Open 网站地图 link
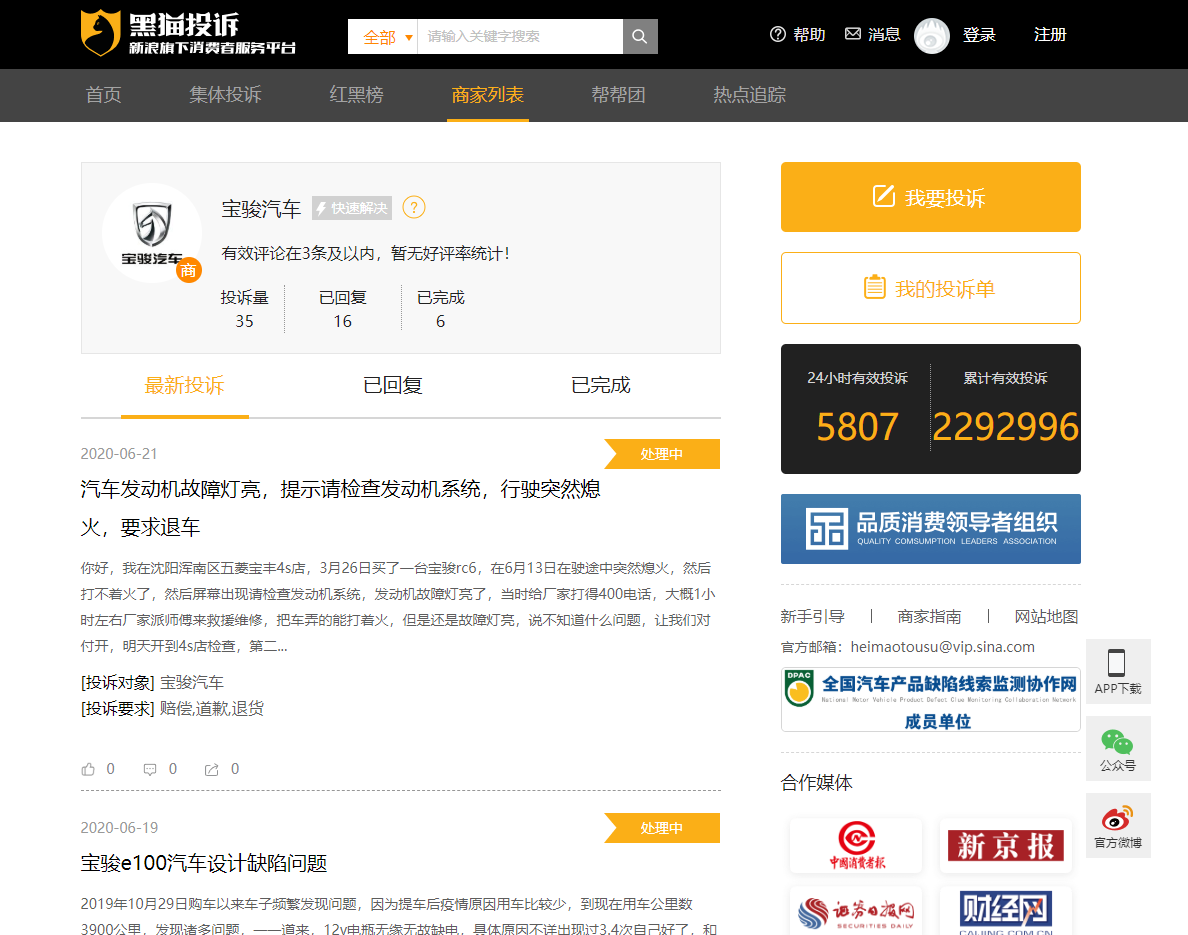The height and width of the screenshot is (935, 1188). (1046, 617)
